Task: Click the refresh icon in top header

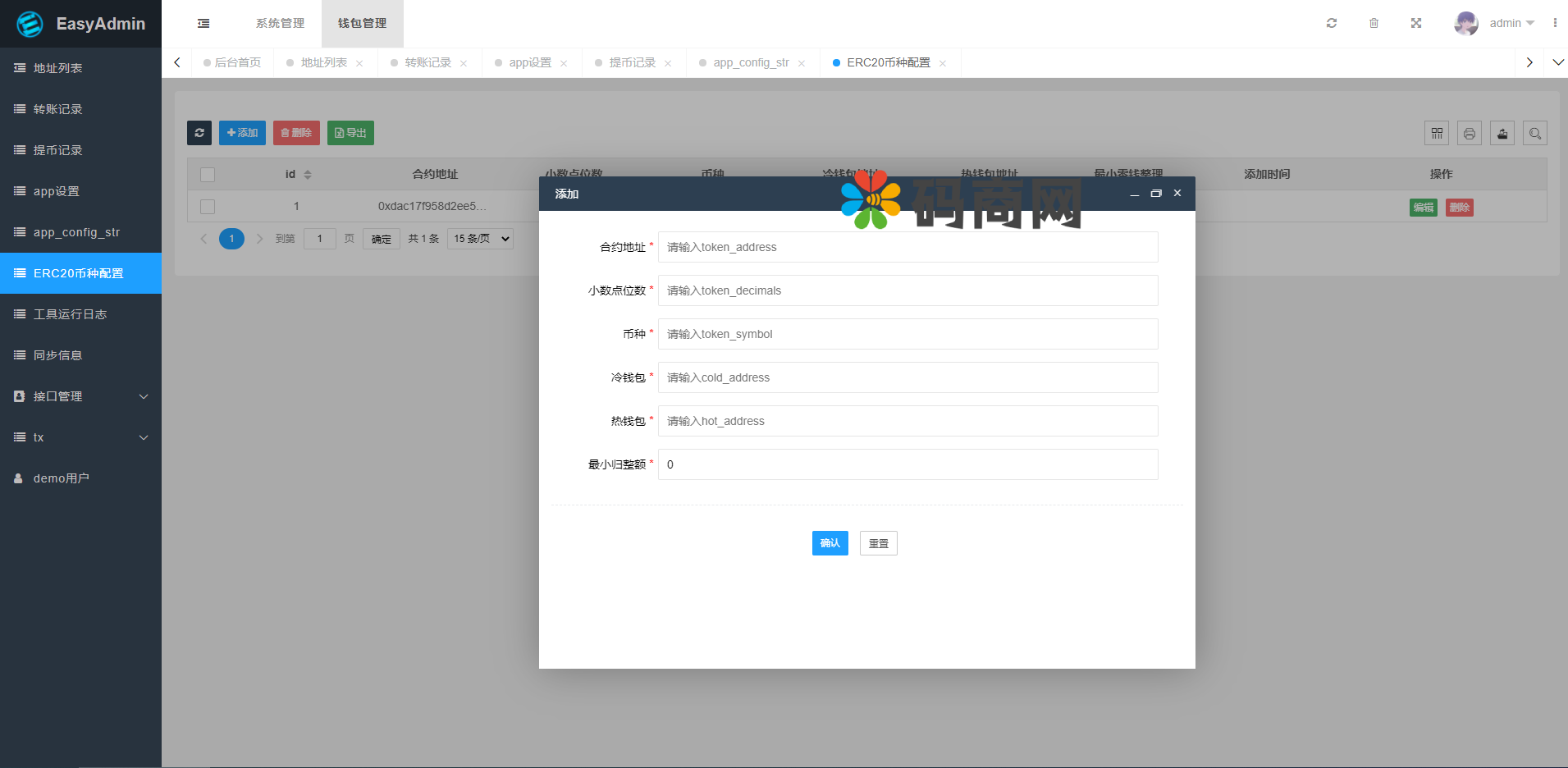Action: click(x=1332, y=23)
